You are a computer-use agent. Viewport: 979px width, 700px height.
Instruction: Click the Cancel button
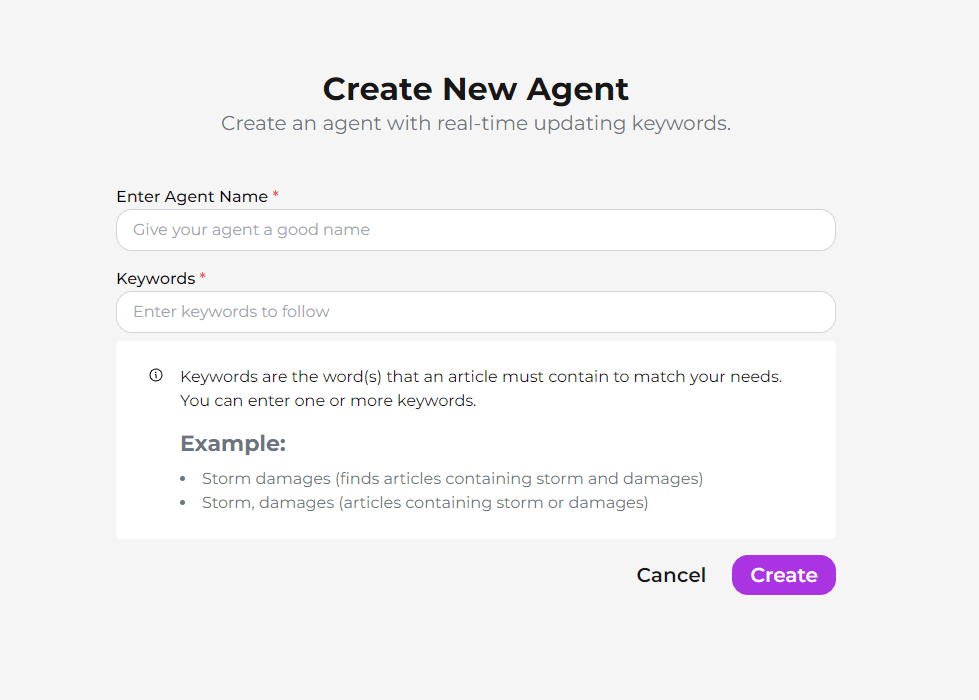point(671,575)
